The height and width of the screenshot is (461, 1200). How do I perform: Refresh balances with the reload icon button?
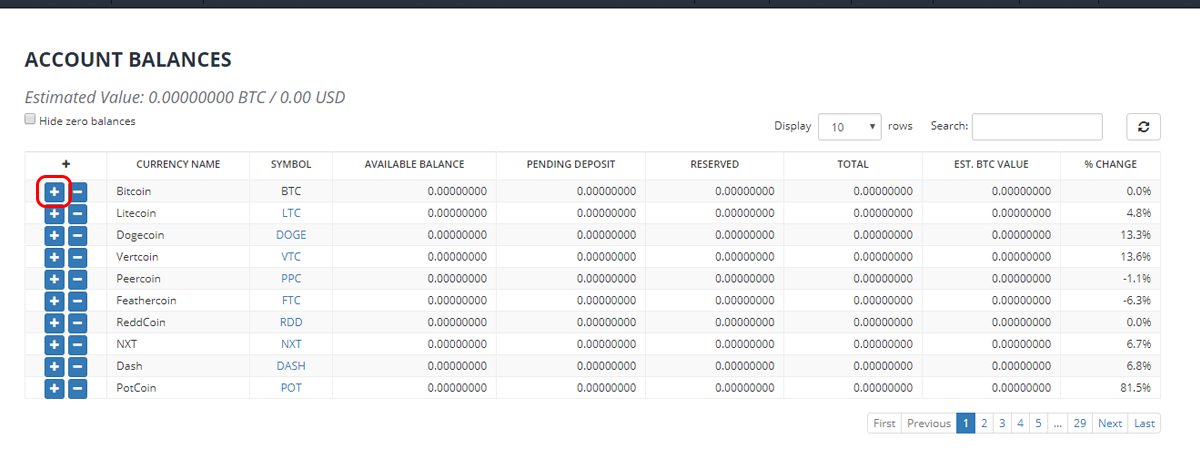[1143, 127]
